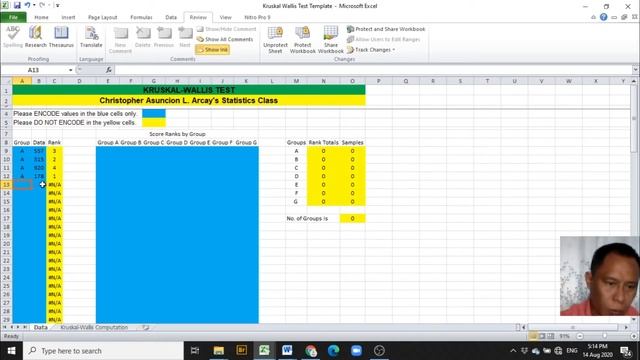This screenshot has width=640, height=360.
Task: Go to Next comment
Action: pyautogui.click(x=185, y=37)
